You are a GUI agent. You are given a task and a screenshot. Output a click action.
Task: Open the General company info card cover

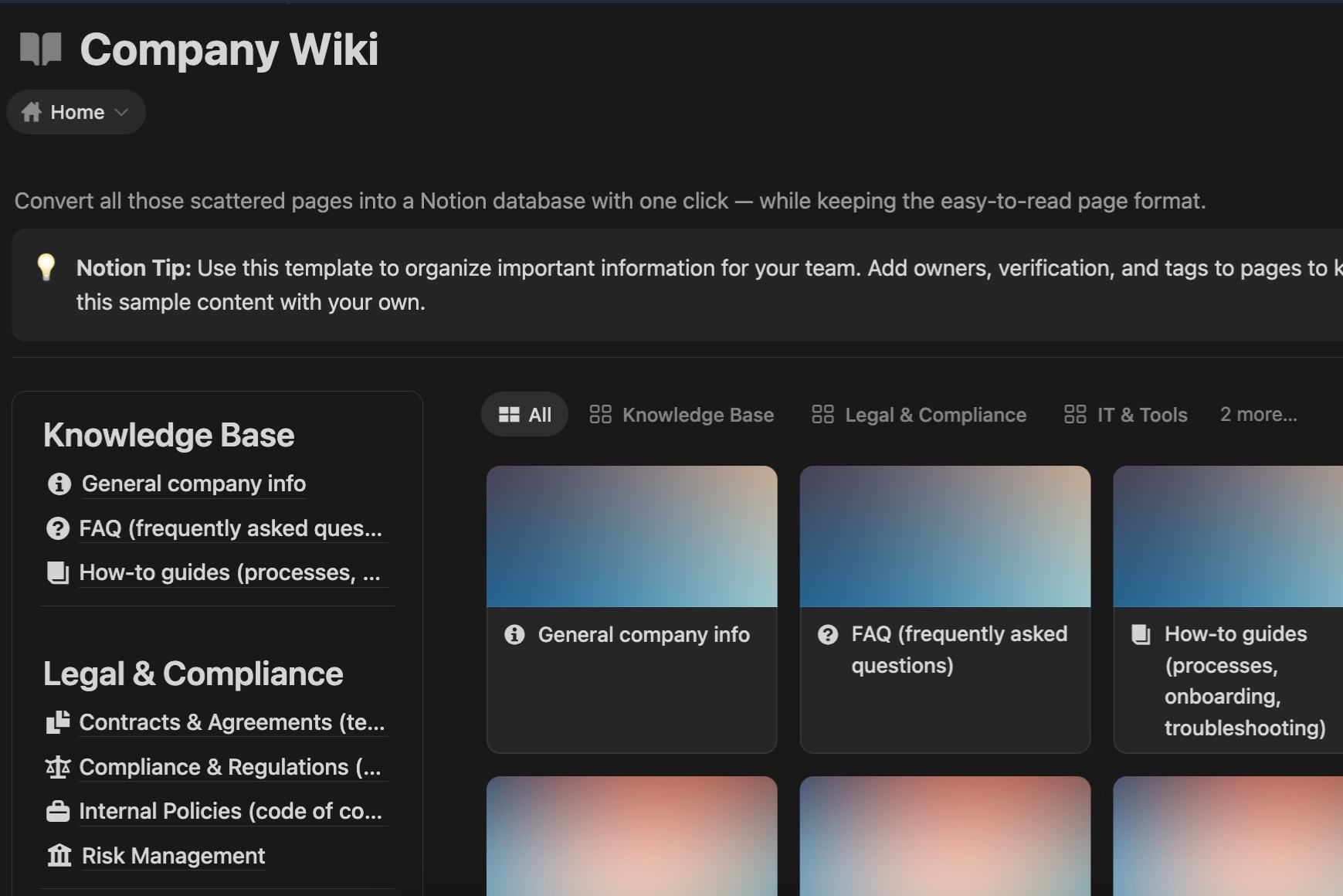(x=632, y=536)
